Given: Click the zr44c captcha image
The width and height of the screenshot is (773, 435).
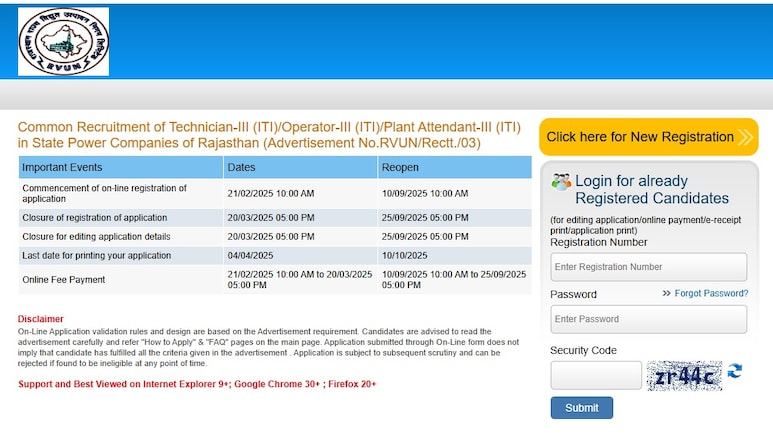Looking at the screenshot, I should [x=684, y=376].
